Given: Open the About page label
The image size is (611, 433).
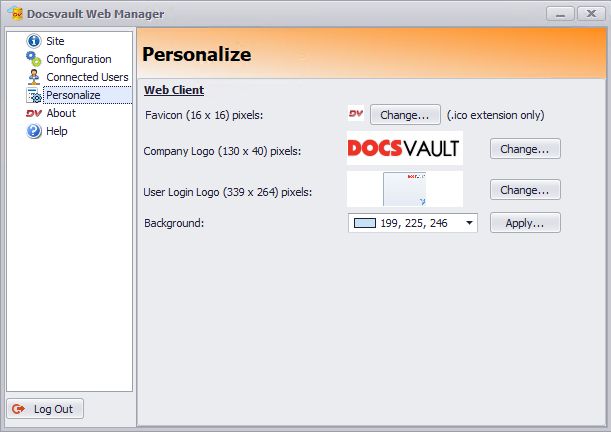Looking at the screenshot, I should (61, 113).
